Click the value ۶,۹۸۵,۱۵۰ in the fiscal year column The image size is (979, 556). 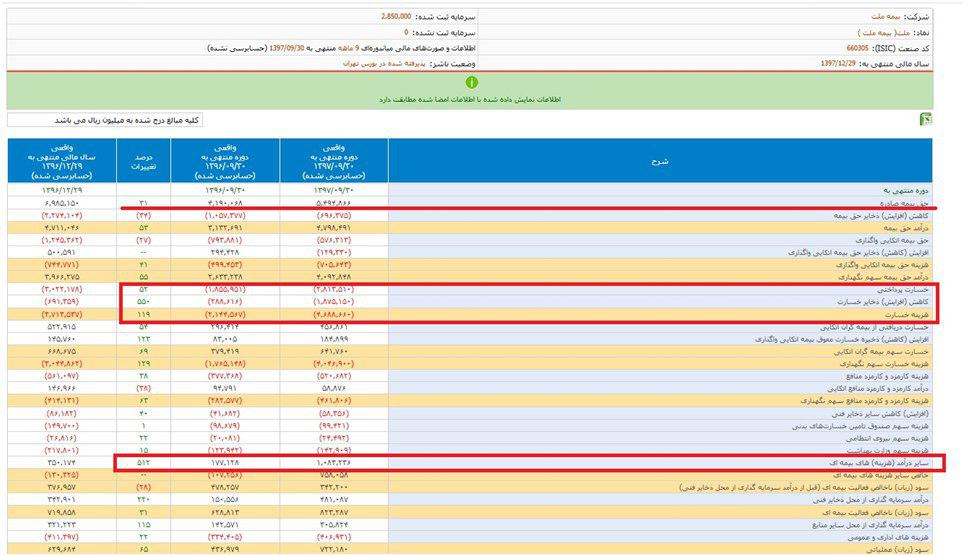tap(62, 203)
